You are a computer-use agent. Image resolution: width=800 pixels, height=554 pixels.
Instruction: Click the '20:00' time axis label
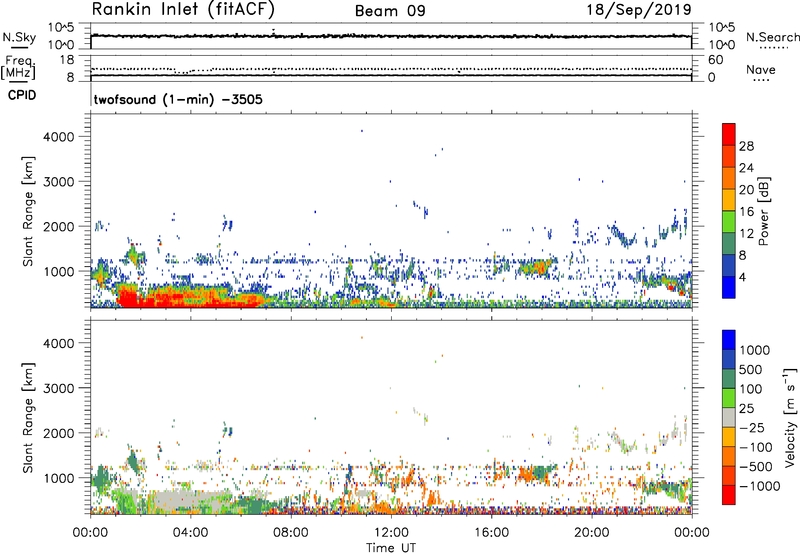click(591, 533)
